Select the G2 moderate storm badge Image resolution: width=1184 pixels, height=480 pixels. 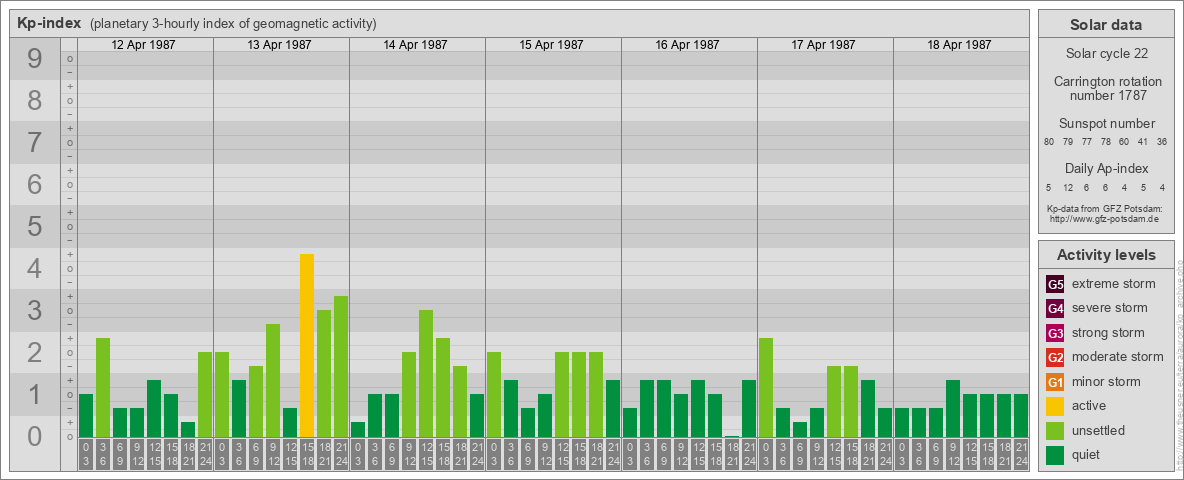[x=1056, y=357]
